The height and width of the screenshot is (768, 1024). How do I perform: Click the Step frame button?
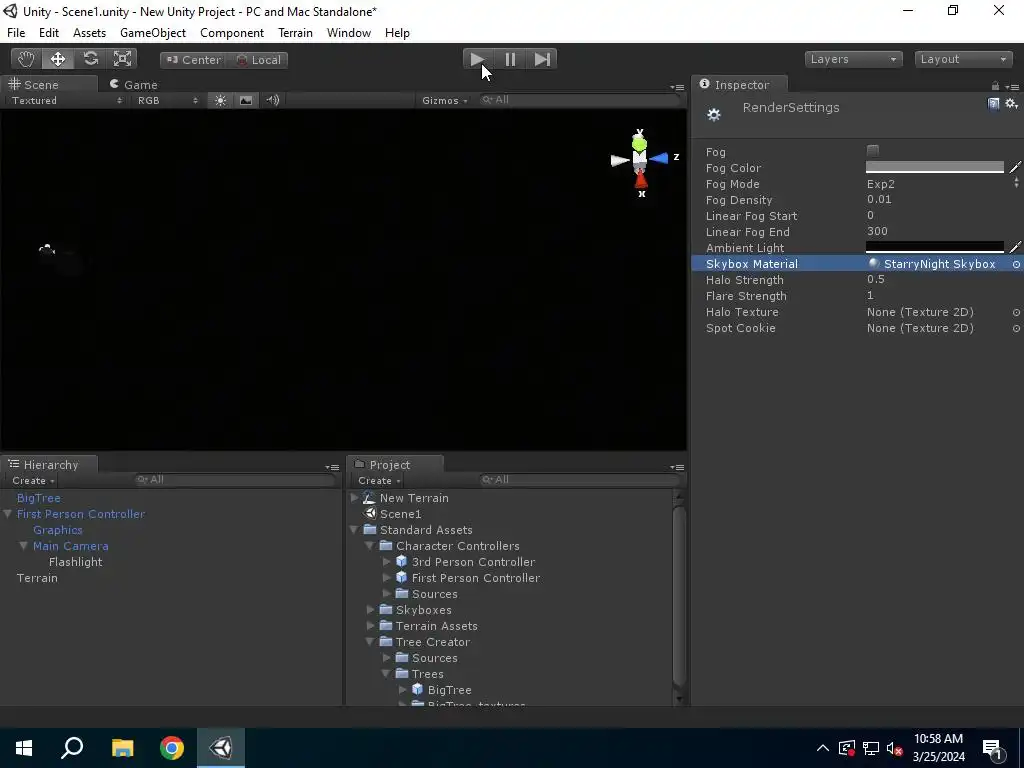[542, 59]
